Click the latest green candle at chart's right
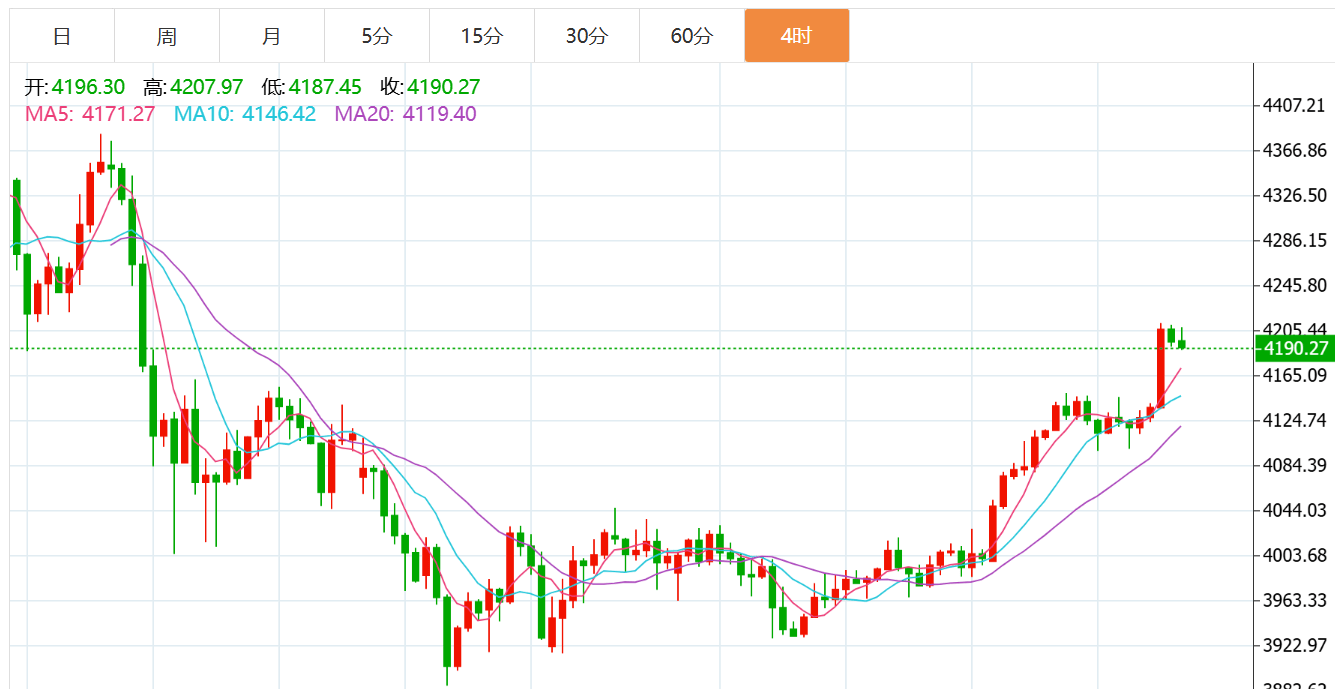Screen dimensions: 1335x689 point(1182,344)
